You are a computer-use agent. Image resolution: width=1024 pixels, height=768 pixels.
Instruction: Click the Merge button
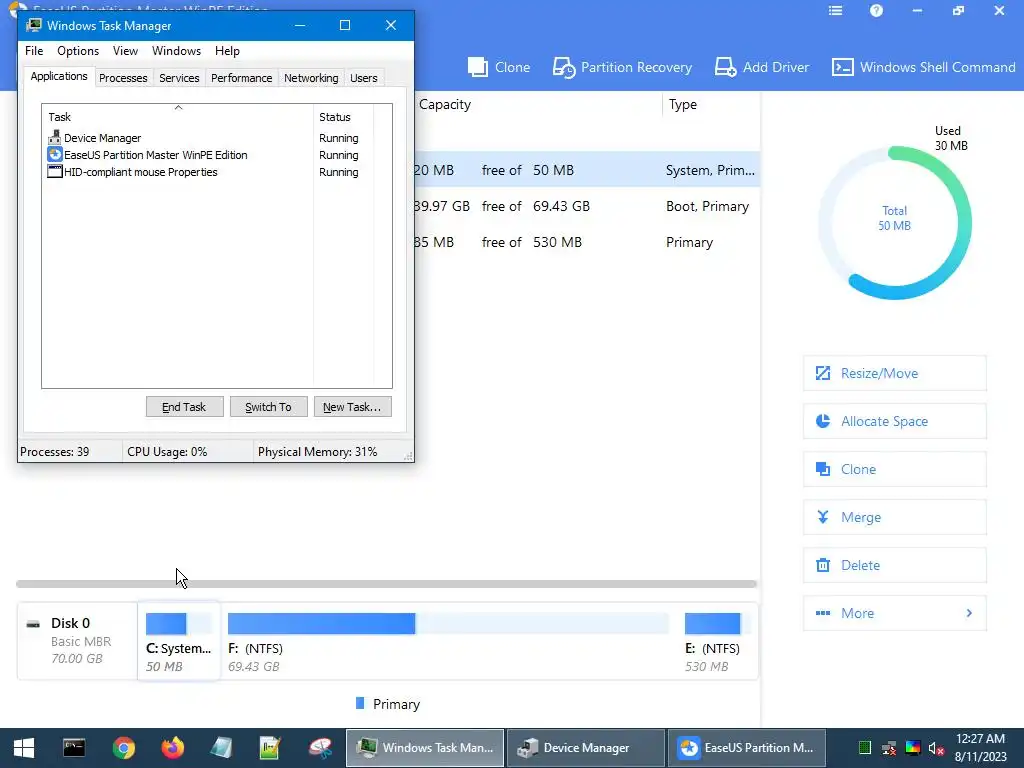point(895,517)
